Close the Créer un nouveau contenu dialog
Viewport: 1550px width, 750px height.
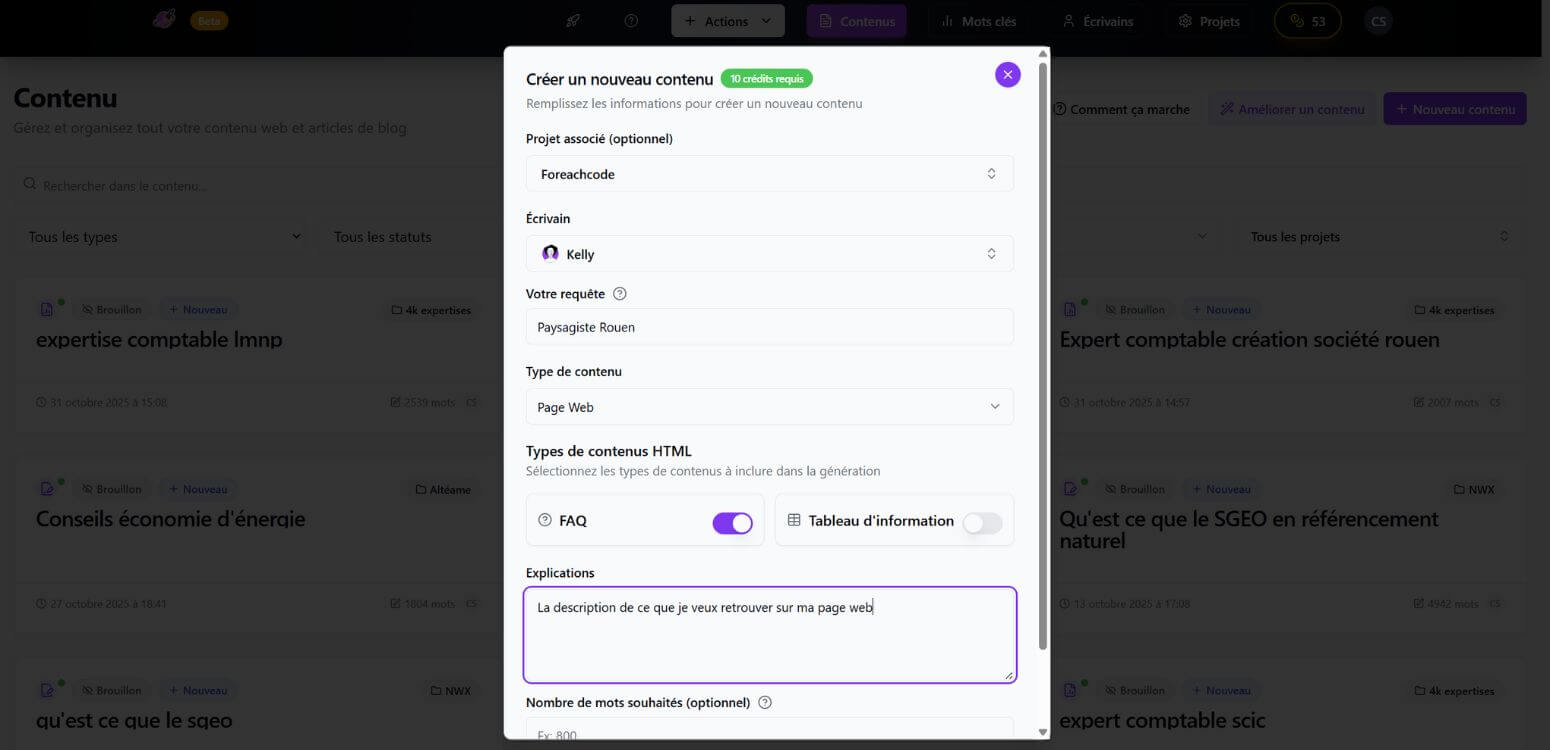click(1007, 74)
